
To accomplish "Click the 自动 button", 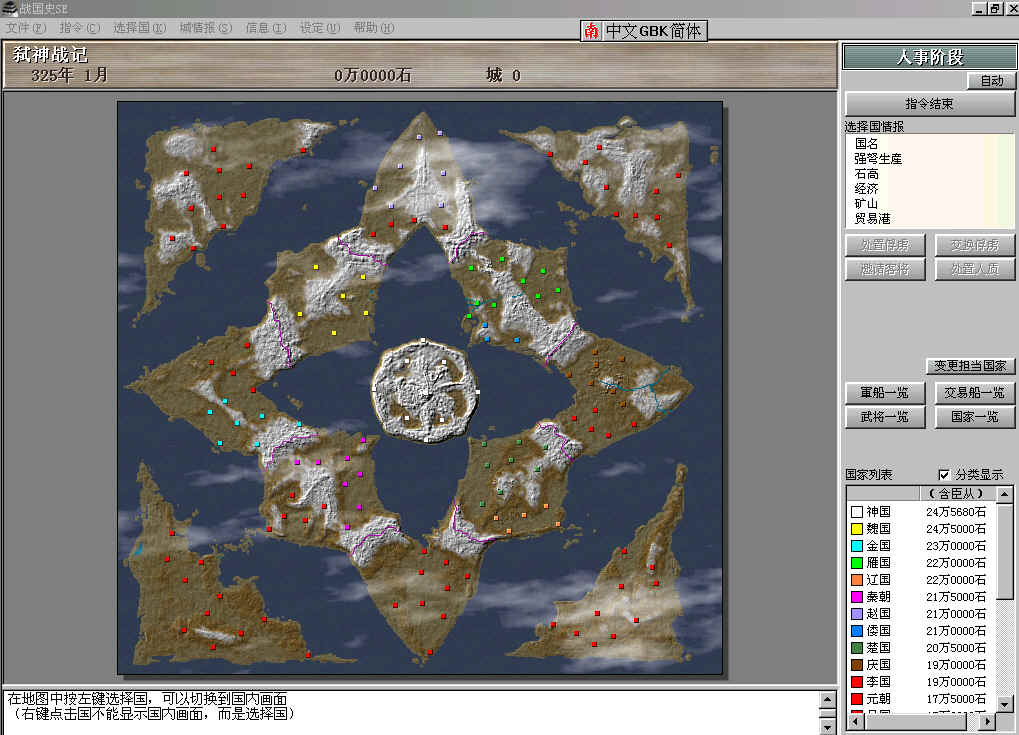I will [x=991, y=81].
